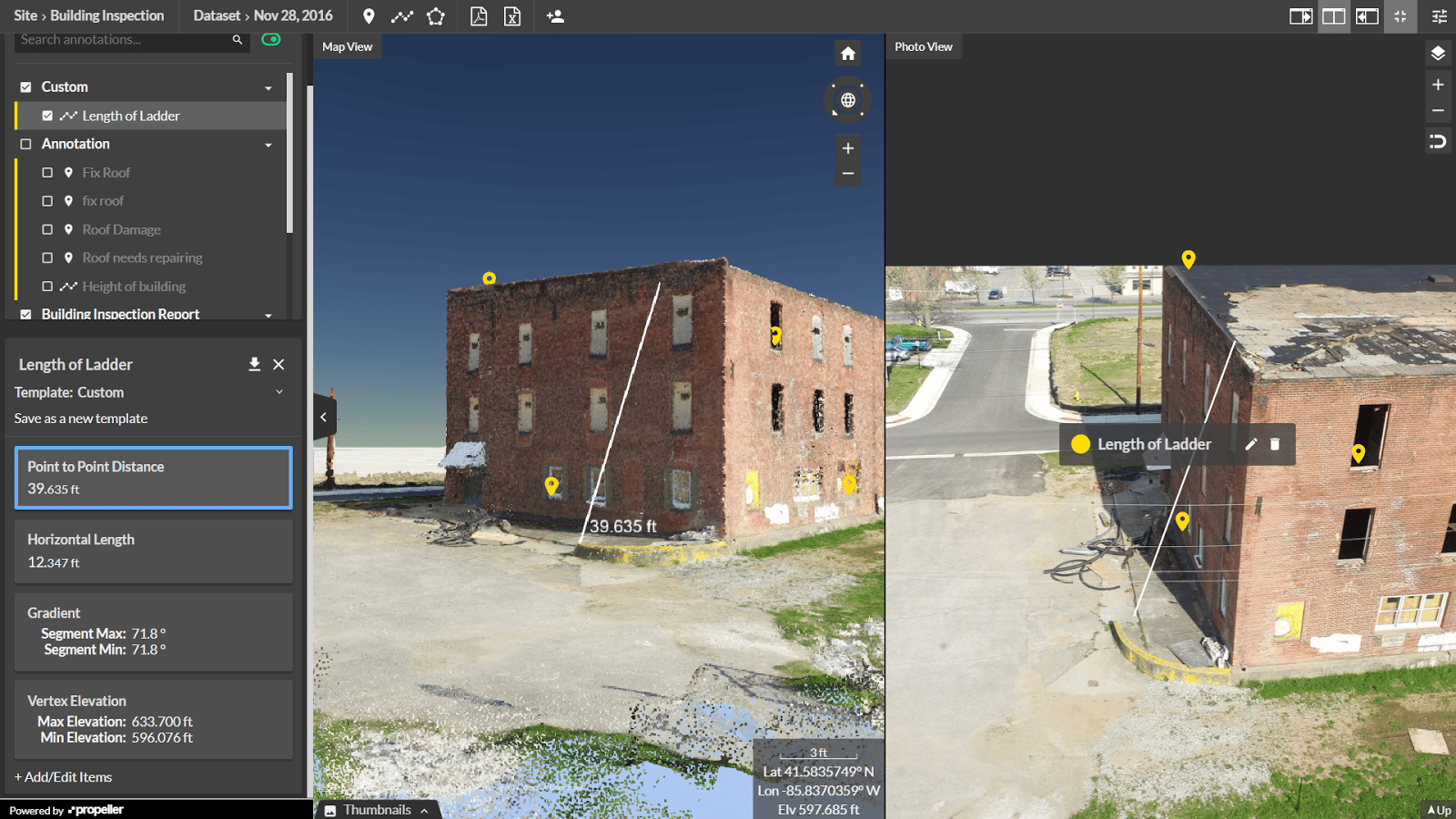
Task: Enable the Fix Roof annotation checkbox
Action: pyautogui.click(x=47, y=173)
